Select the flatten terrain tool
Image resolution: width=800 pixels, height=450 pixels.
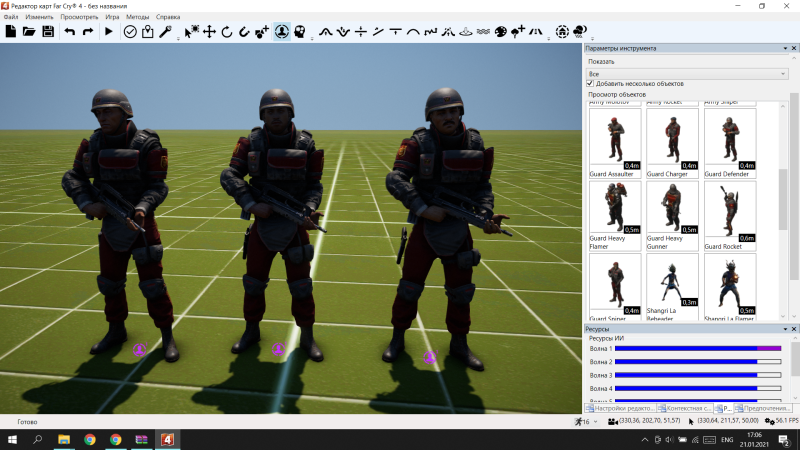[x=395, y=32]
